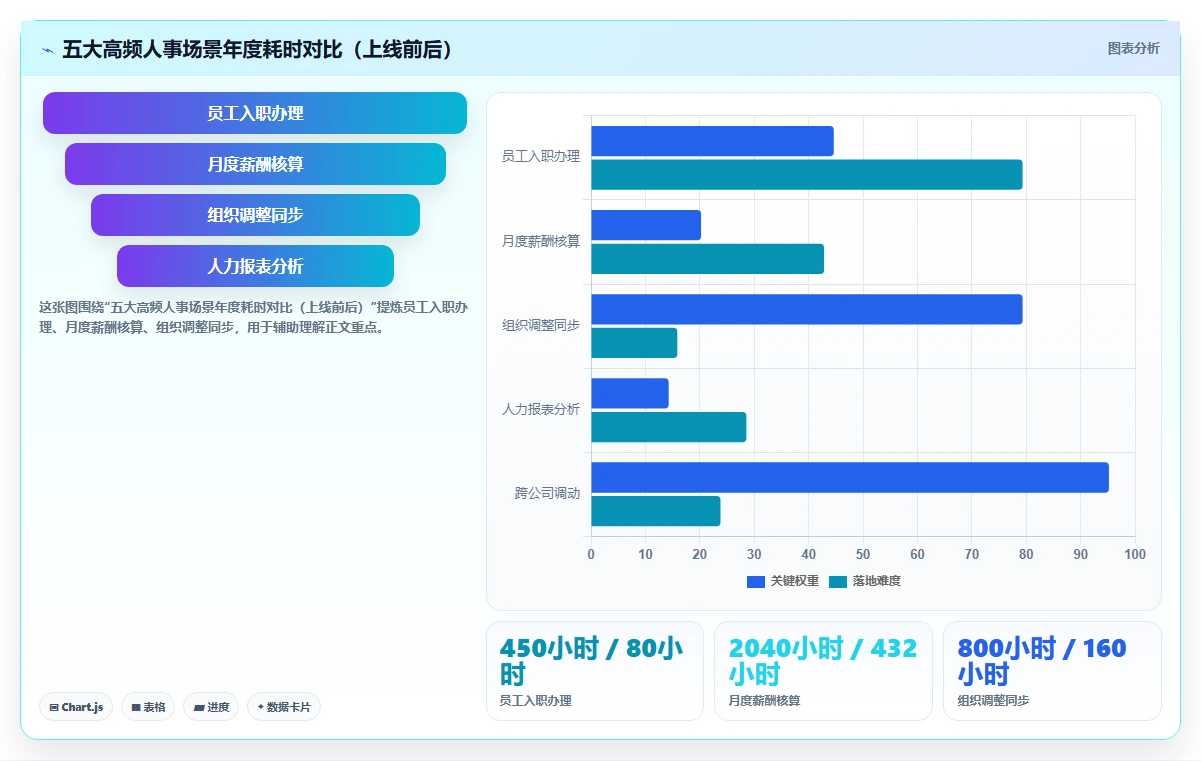This screenshot has width=1201, height=761.
Task: Click the title 五大高频人事场景年度耗时对比
Action: pos(258,50)
